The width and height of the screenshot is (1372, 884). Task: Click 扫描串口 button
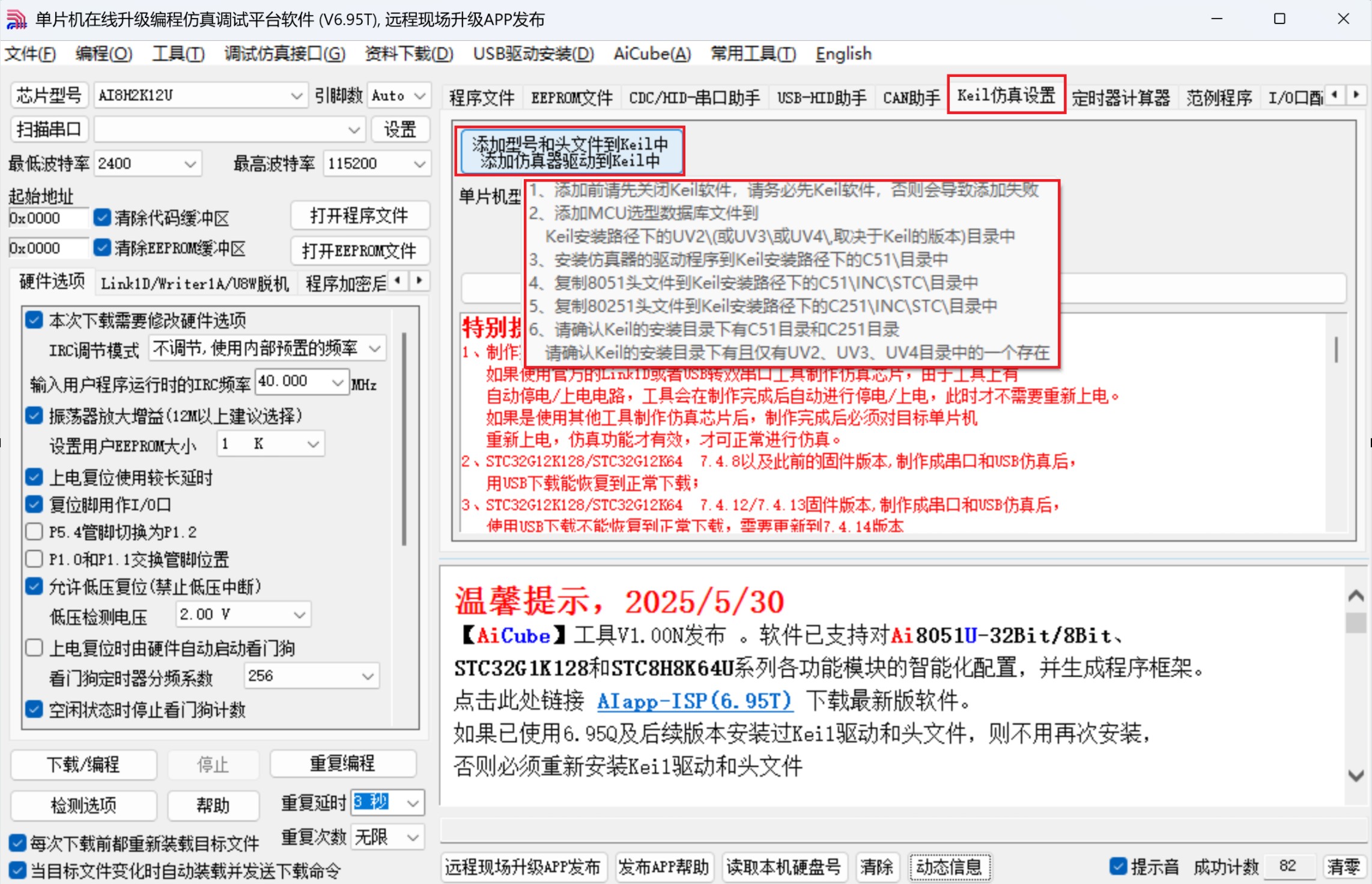click(x=49, y=129)
